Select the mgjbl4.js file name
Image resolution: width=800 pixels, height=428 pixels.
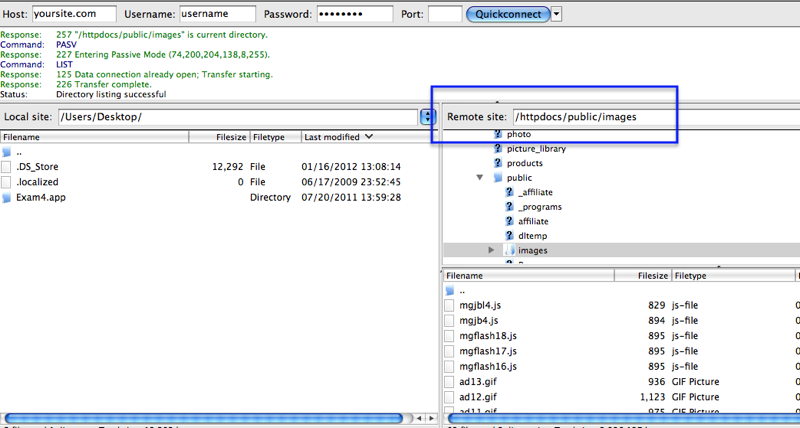[480, 306]
